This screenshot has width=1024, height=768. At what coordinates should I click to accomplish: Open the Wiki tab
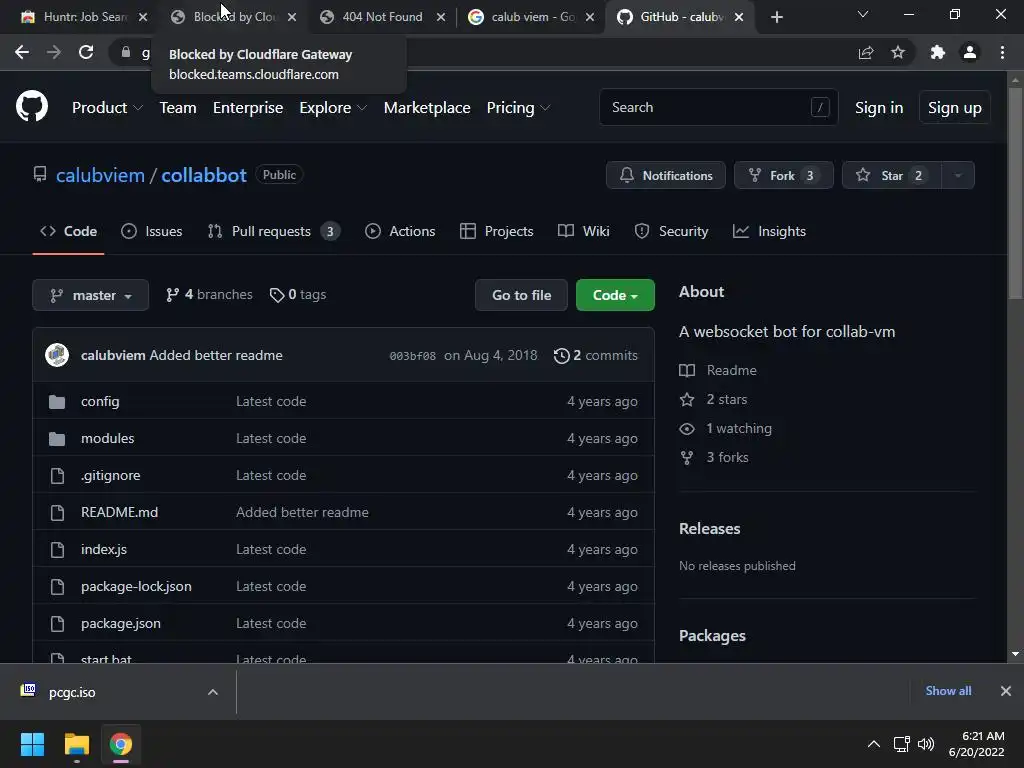click(x=583, y=231)
